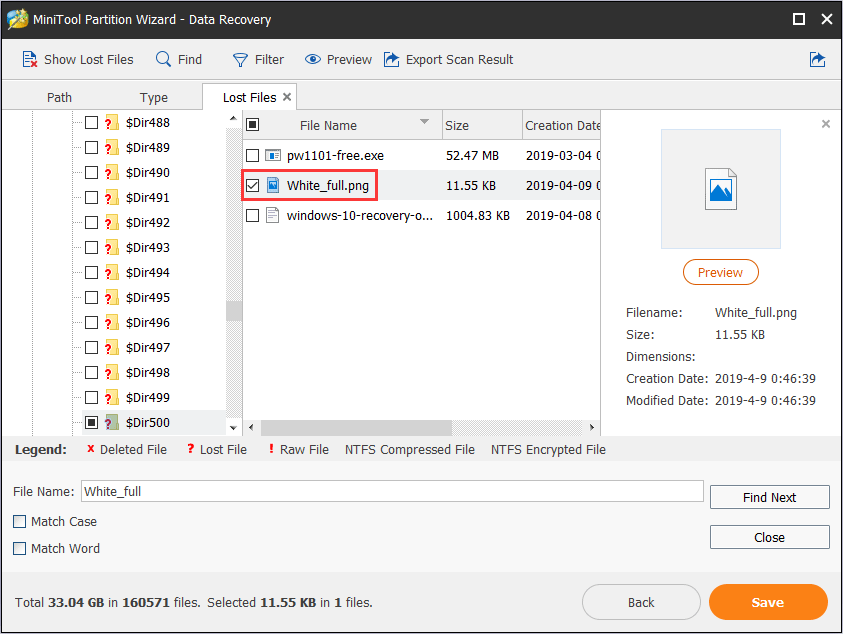
Task: Click the Save button
Action: pos(767,602)
